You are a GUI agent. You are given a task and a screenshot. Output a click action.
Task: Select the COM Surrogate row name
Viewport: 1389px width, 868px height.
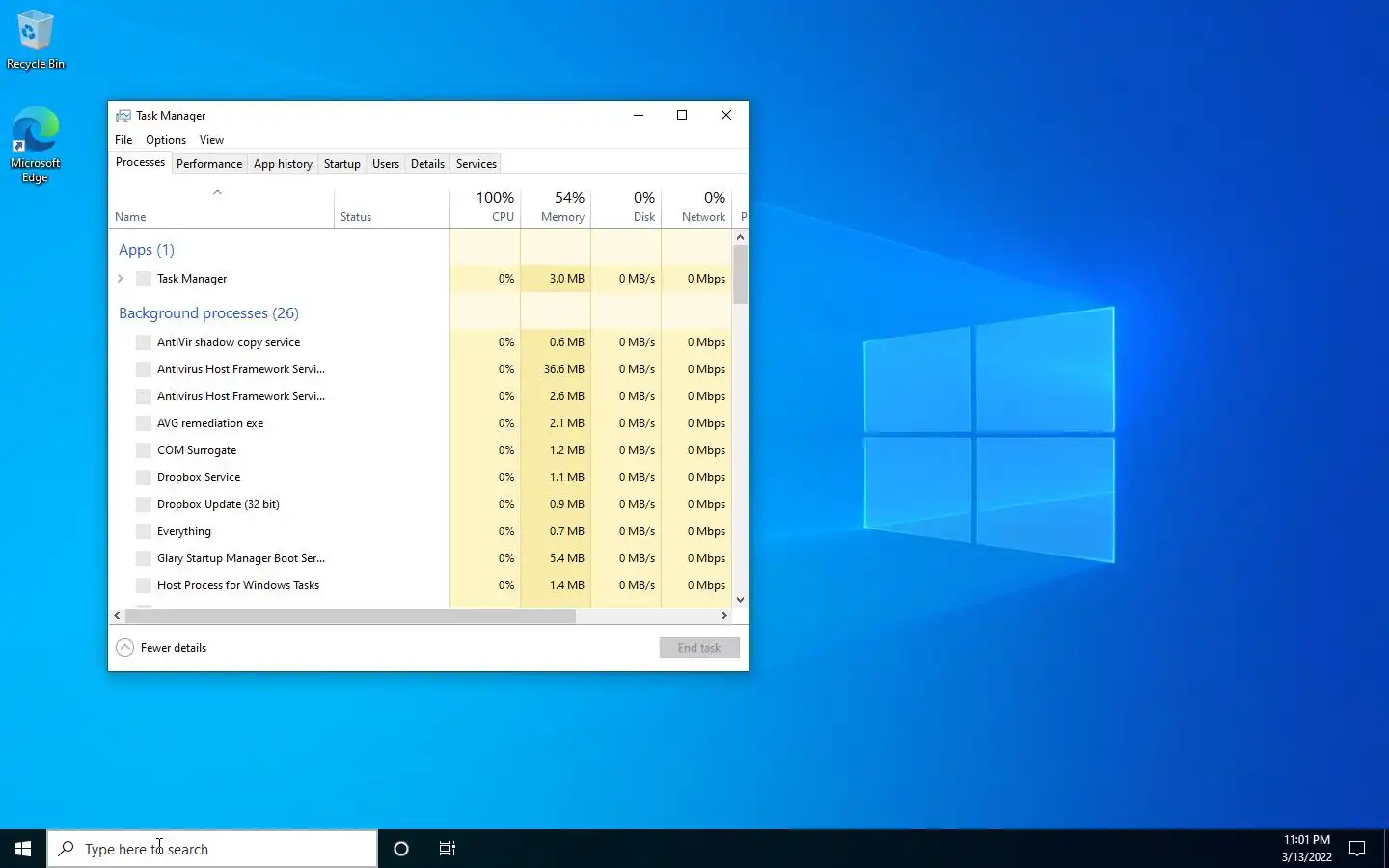pyautogui.click(x=197, y=450)
